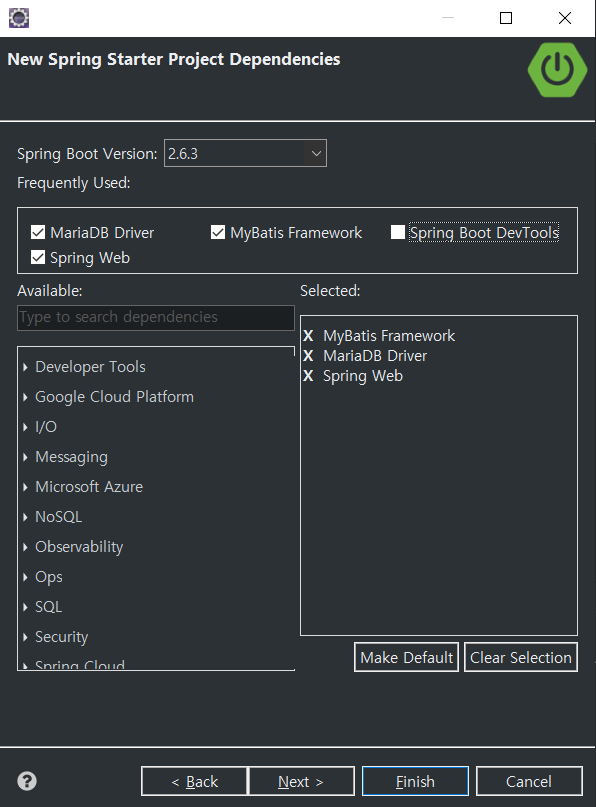Select the Microsoft Azure tree label
The height and width of the screenshot is (807, 596).
pyautogui.click(x=89, y=487)
